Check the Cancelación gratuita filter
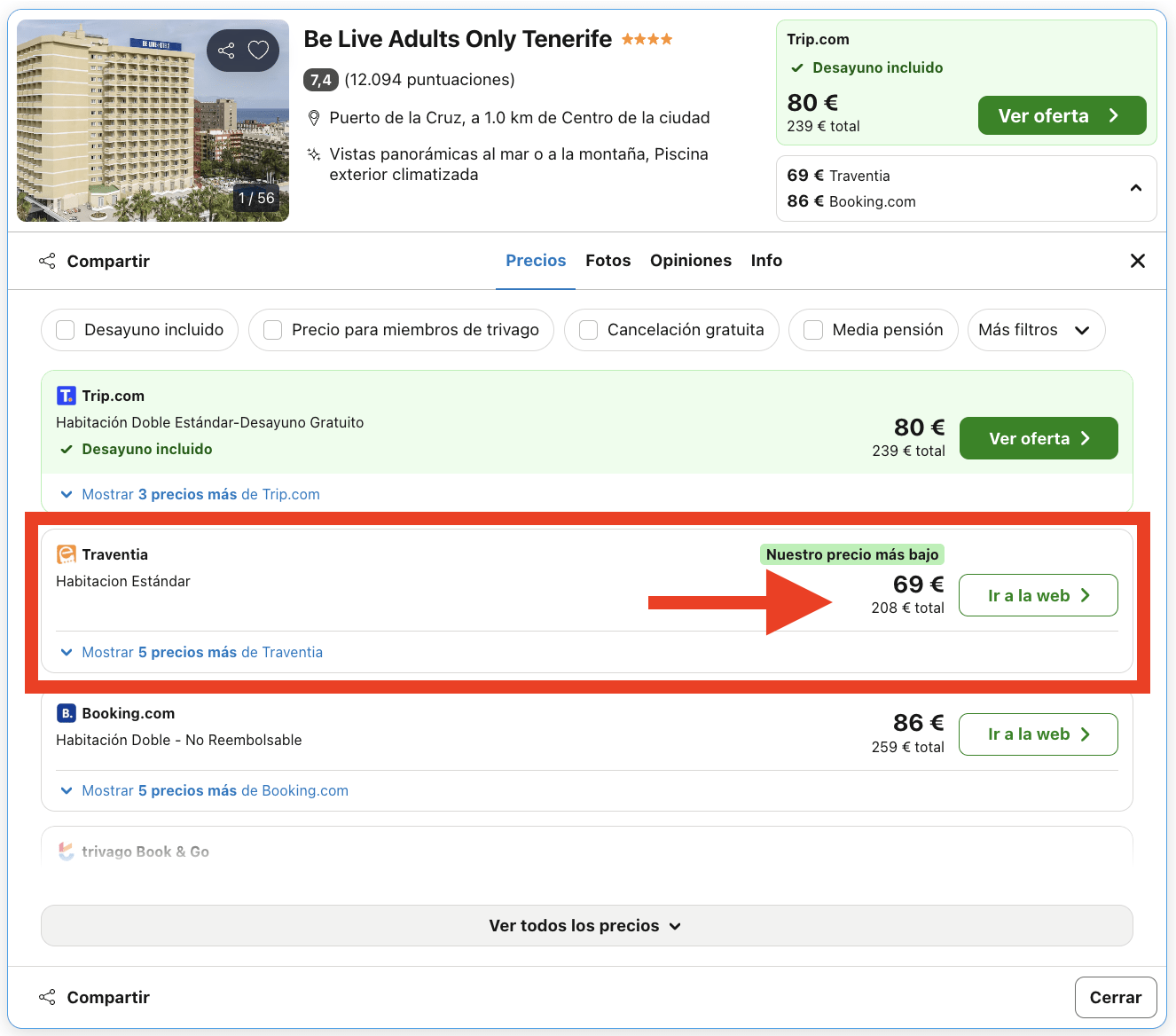Image resolution: width=1176 pixels, height=1036 pixels. [x=587, y=329]
